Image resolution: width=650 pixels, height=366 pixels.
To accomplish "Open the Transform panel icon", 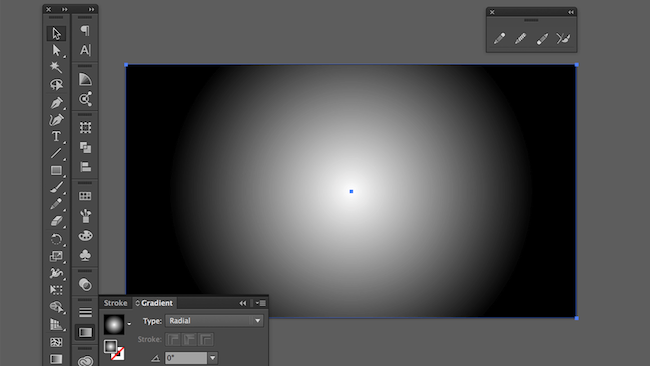I will coord(85,128).
